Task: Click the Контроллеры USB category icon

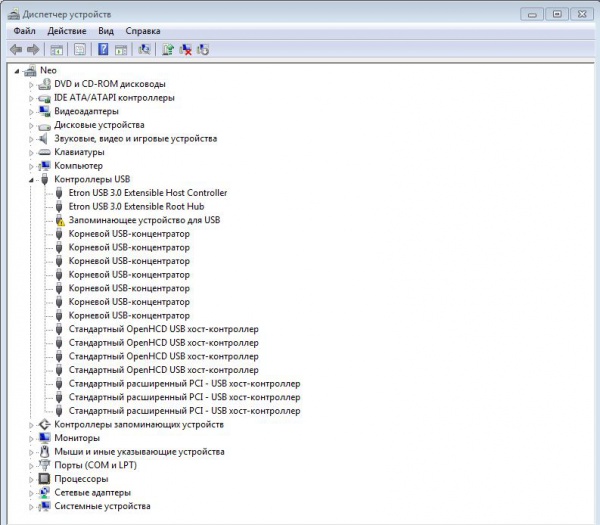Action: coord(45,179)
